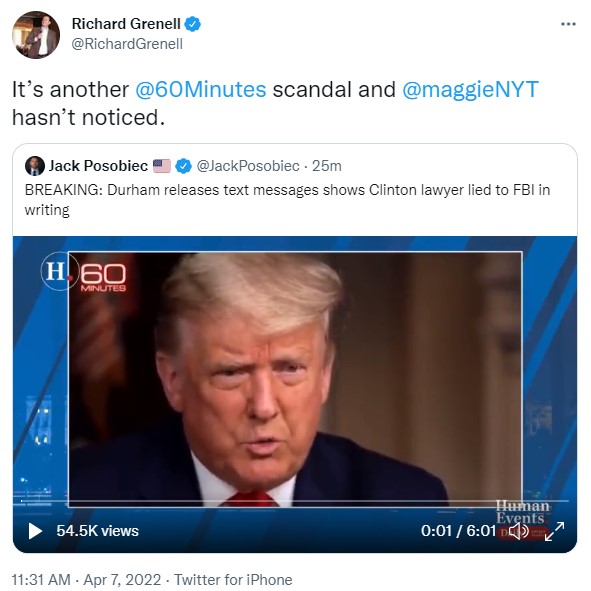
Task: Click Jack Posobiec's verified badge
Action: (184, 166)
